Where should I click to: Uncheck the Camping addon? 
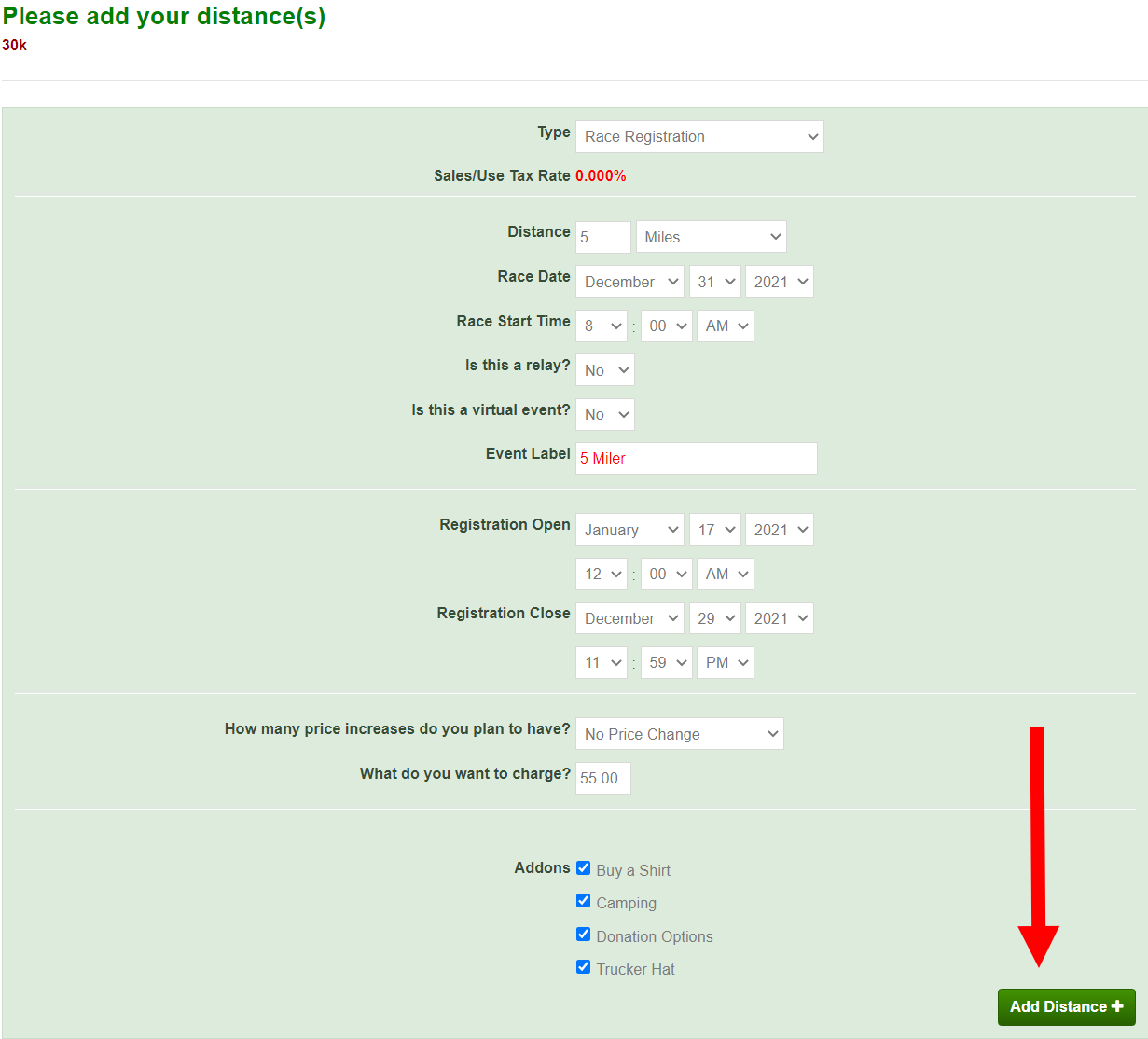coord(584,901)
